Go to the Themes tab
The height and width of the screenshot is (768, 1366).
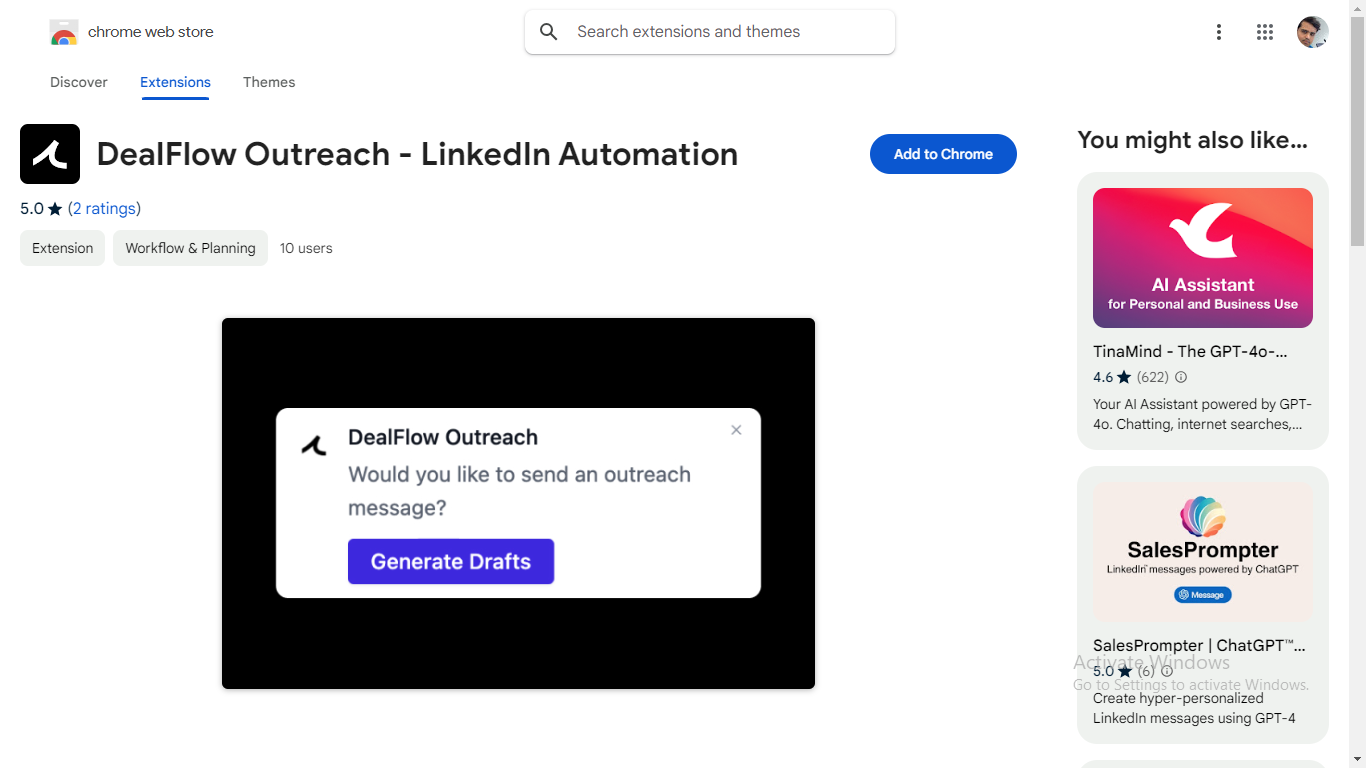(x=269, y=82)
